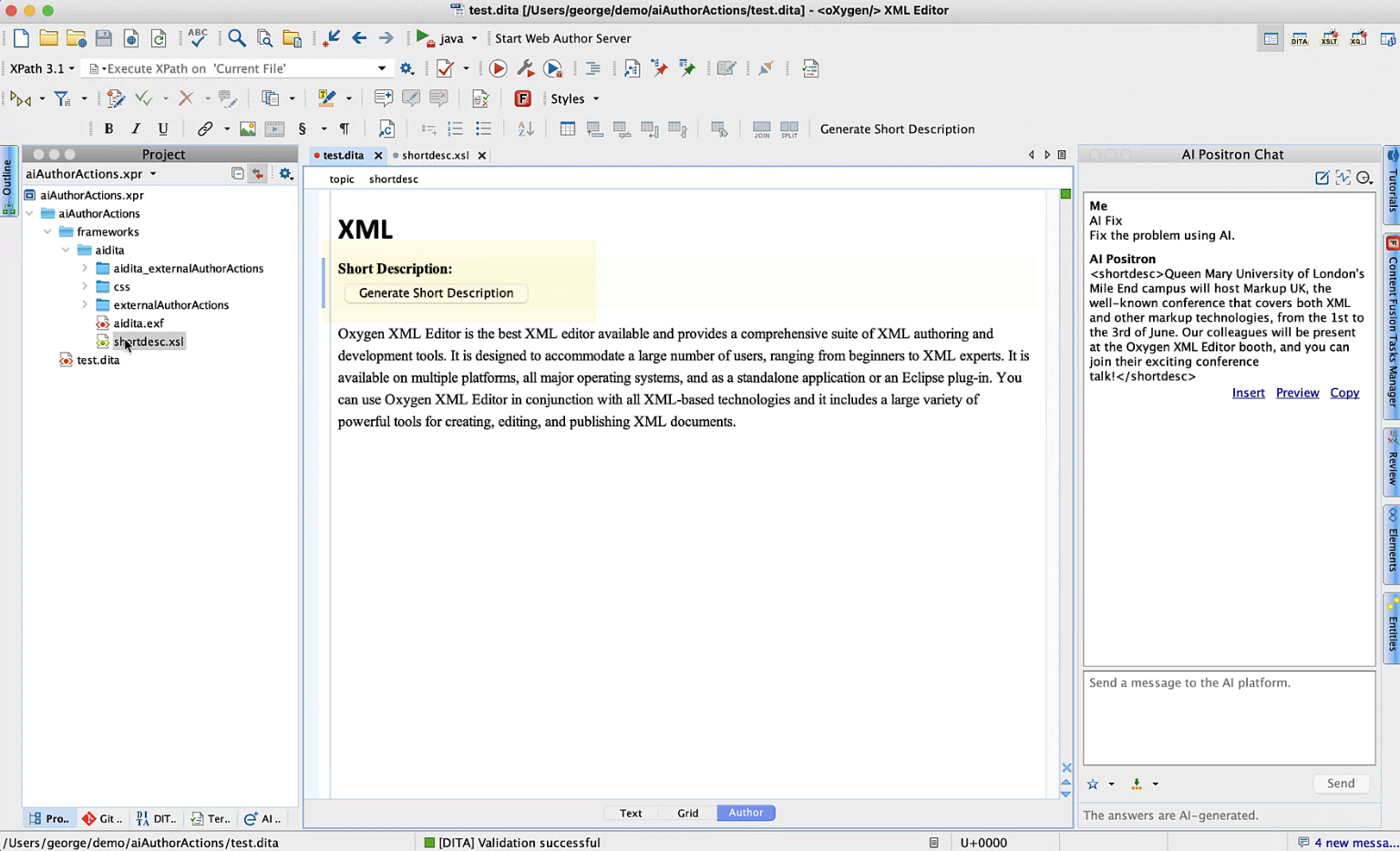Close the shortdesc.xsl tab
This screenshot has width=1400, height=851.
pos(482,156)
